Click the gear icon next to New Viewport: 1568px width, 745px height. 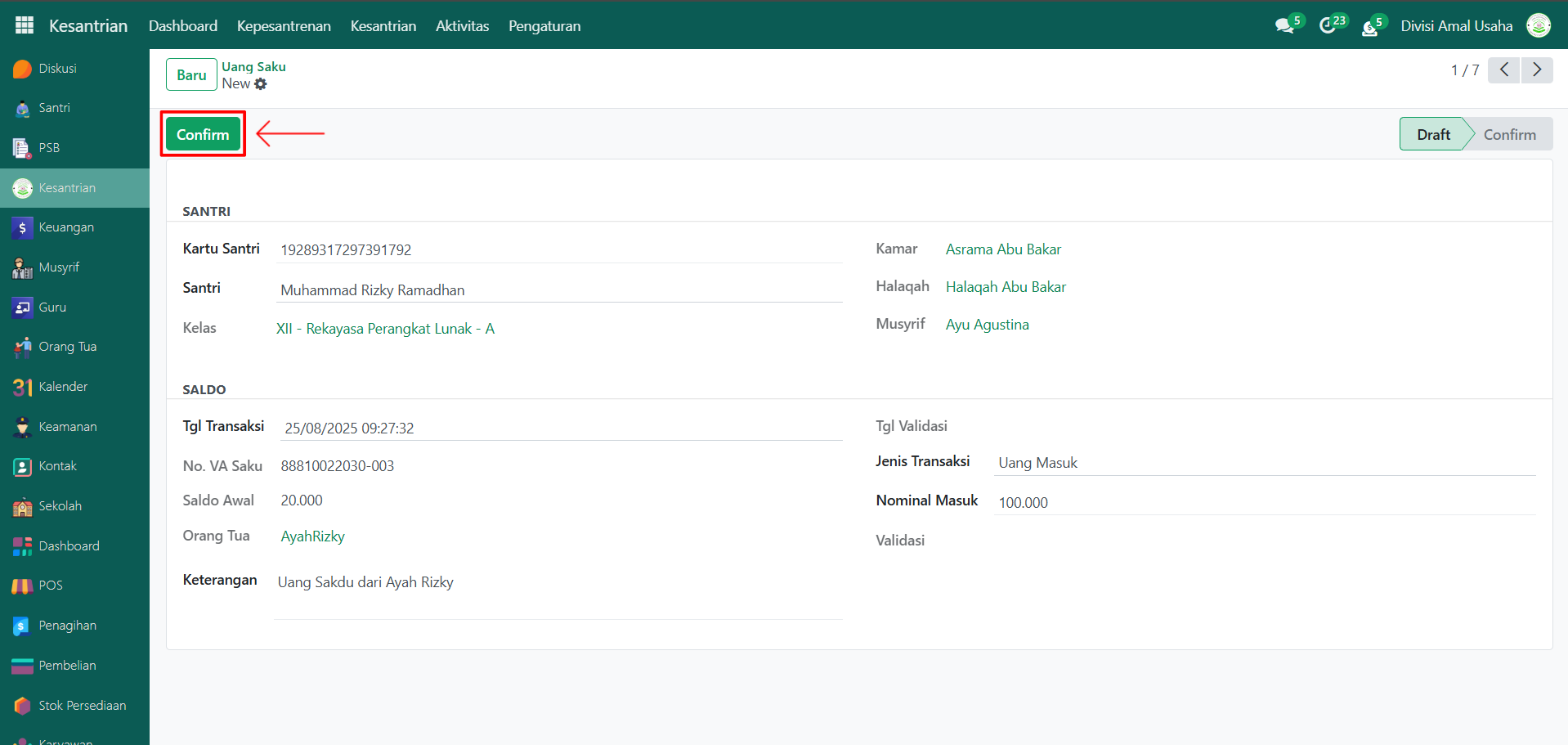(x=261, y=84)
